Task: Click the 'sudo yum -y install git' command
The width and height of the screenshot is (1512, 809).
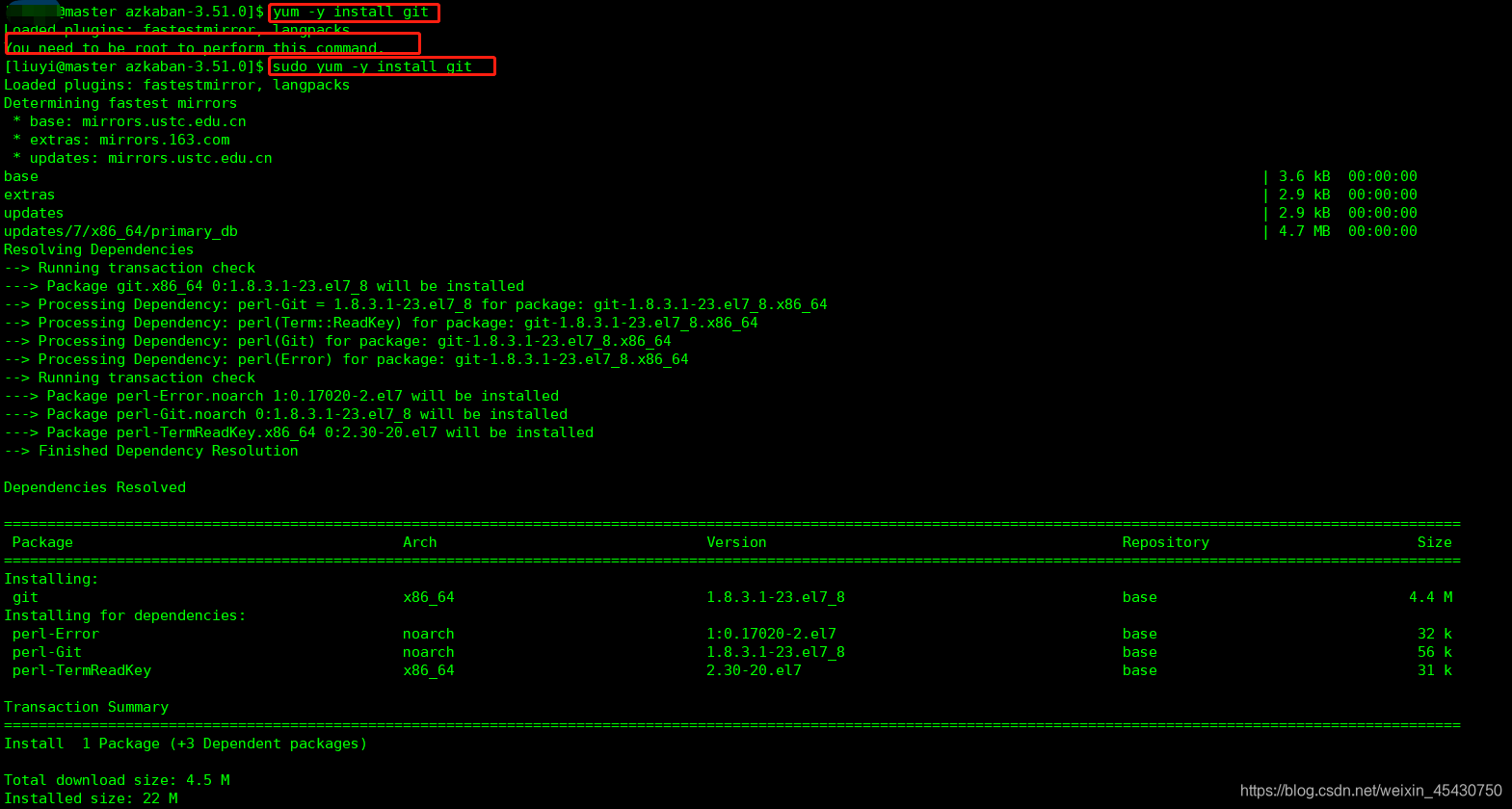Action: pos(372,66)
